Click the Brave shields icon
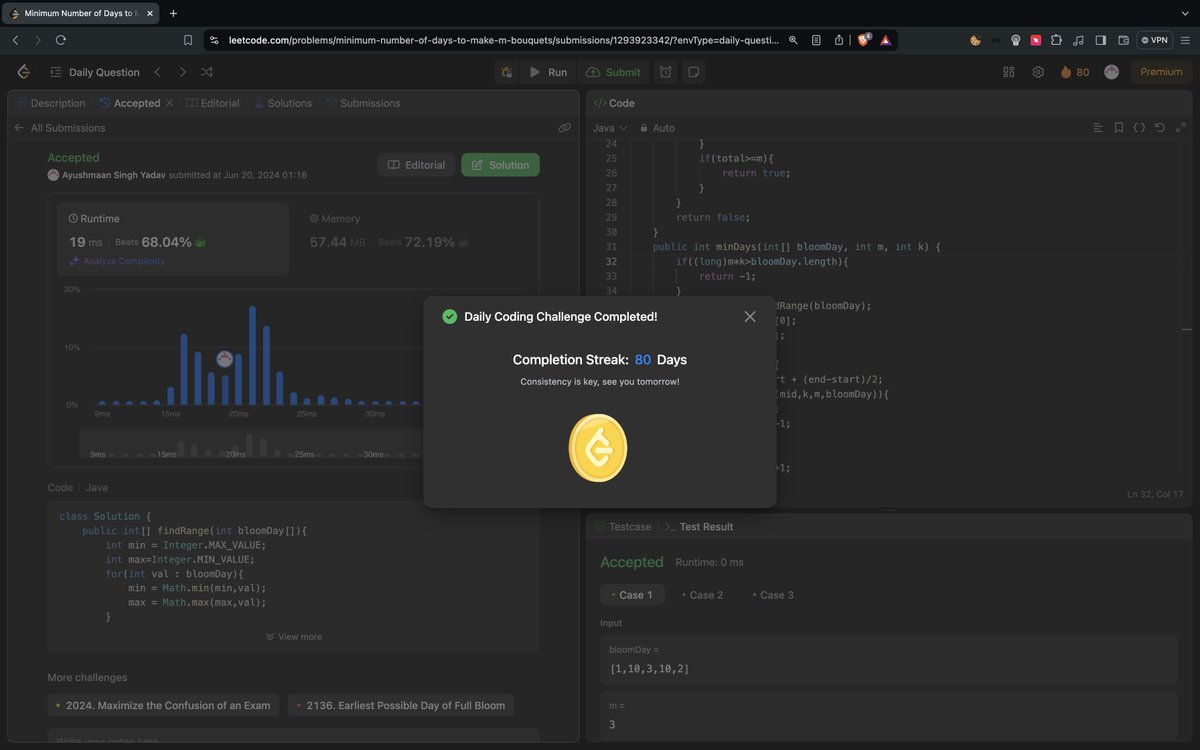This screenshot has height=750, width=1200. click(x=864, y=40)
